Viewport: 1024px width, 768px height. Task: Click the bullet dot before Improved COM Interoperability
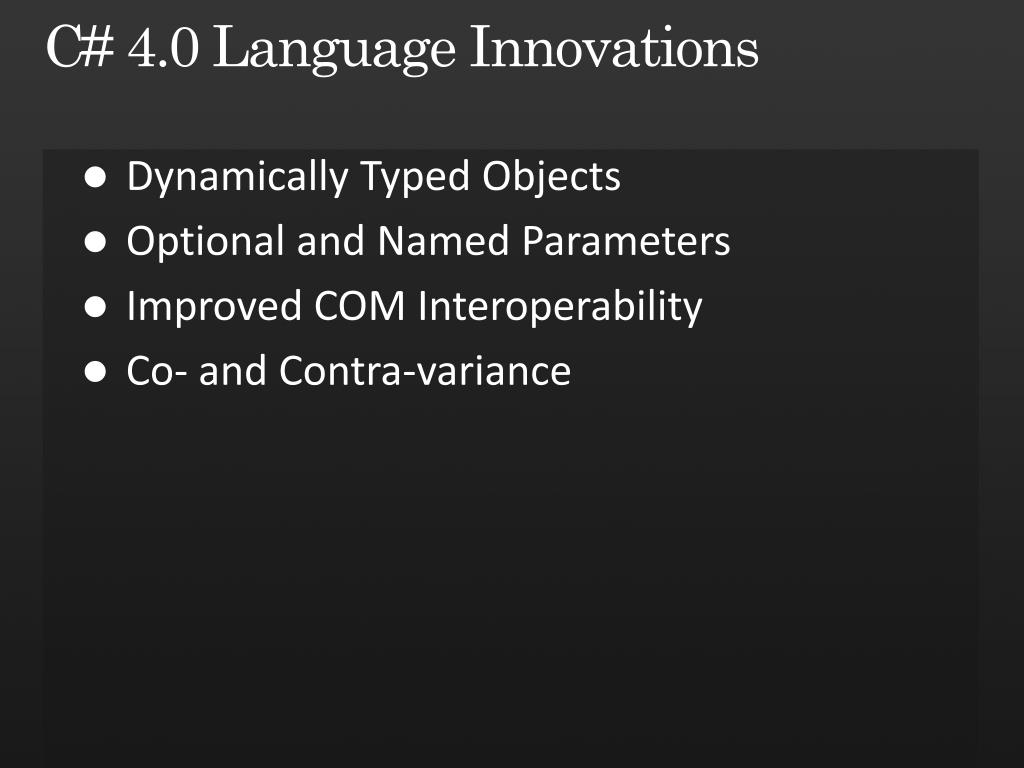pyautogui.click(x=95, y=307)
